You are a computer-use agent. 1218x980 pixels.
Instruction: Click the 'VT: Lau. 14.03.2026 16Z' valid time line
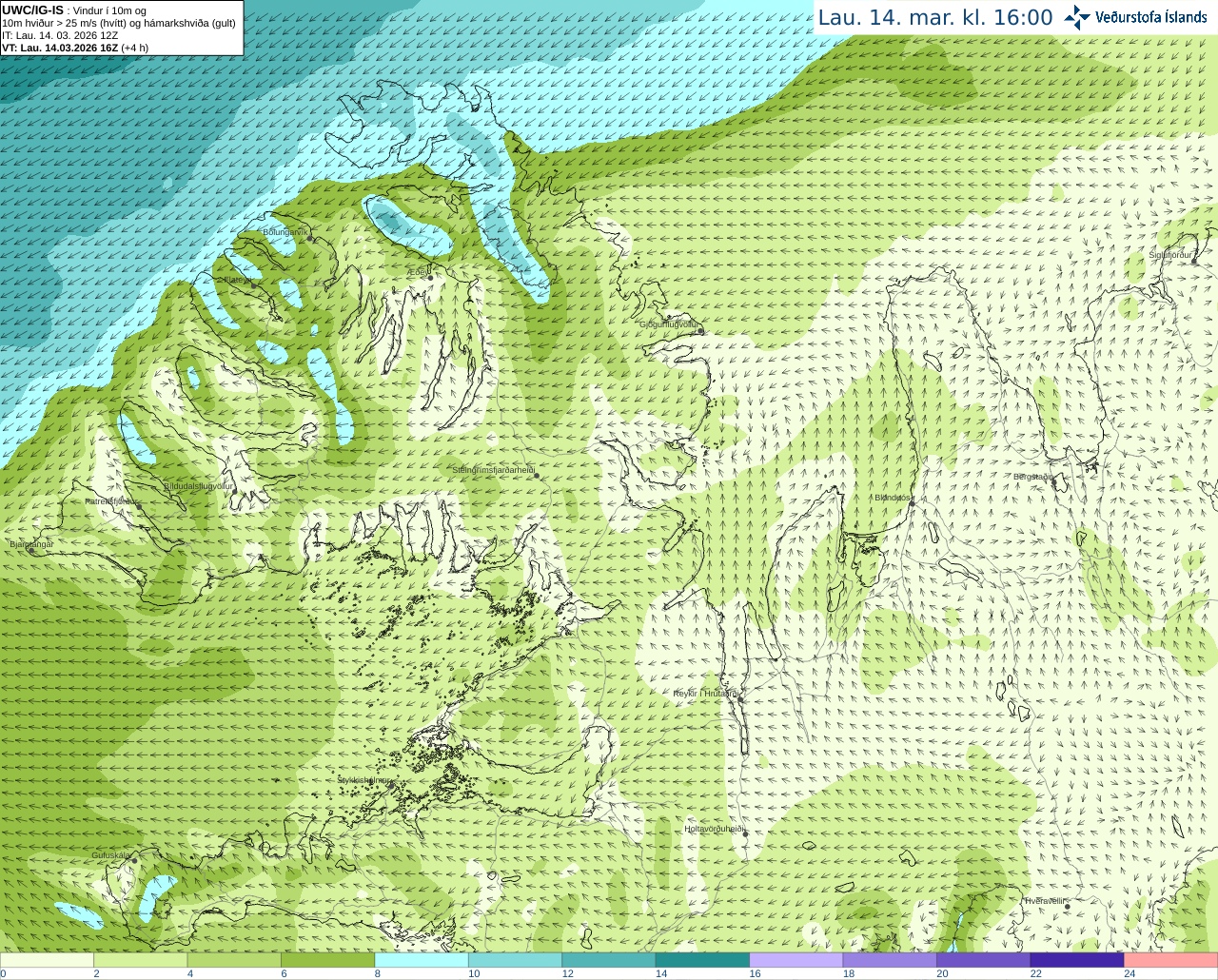75,48
